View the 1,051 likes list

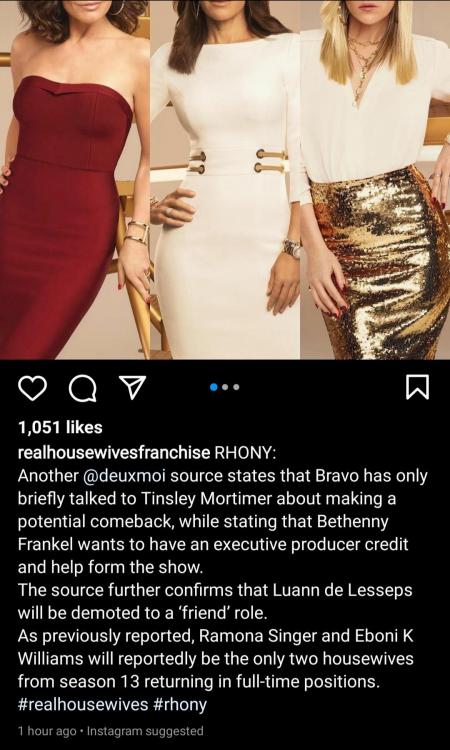pyautogui.click(x=60, y=427)
